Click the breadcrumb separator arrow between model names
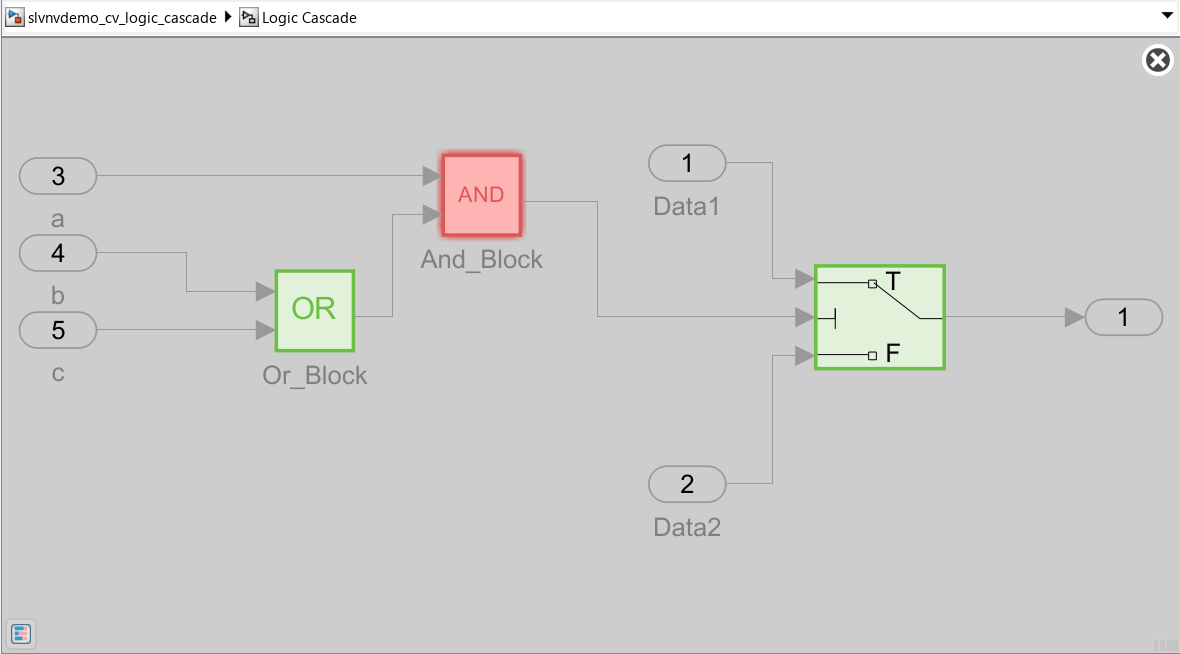 pos(229,17)
